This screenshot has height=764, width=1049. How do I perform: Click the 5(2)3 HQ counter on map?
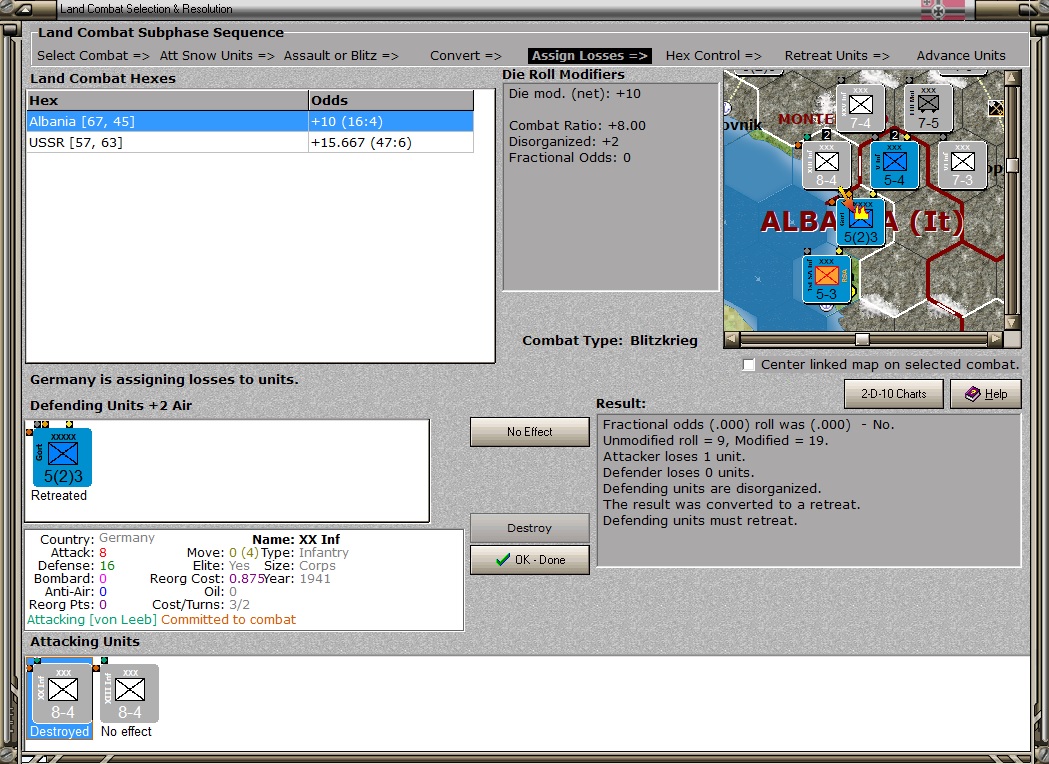click(860, 222)
